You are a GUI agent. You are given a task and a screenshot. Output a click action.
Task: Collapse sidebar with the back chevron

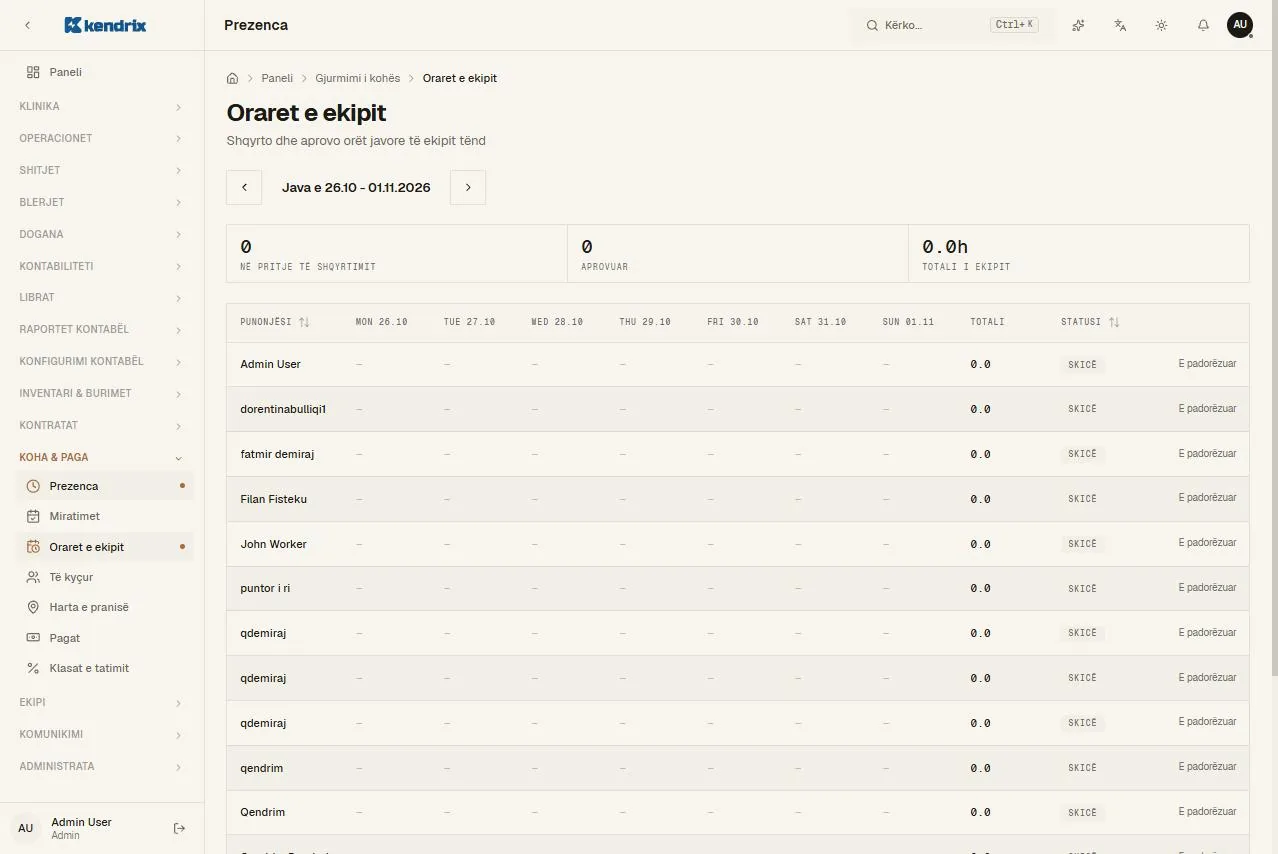(27, 25)
